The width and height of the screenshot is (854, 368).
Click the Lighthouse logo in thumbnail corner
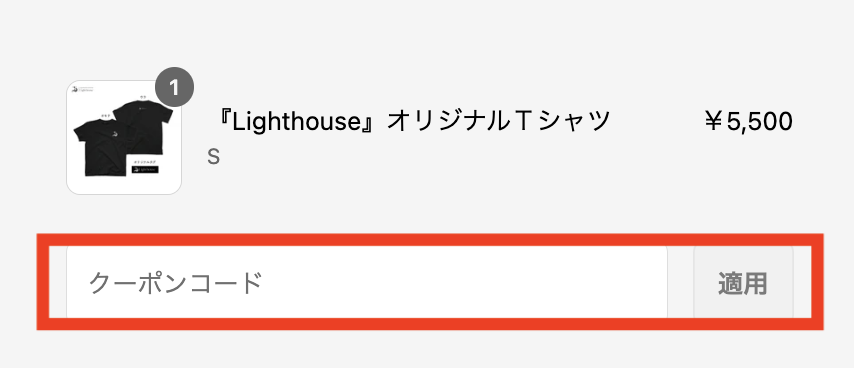pos(82,89)
